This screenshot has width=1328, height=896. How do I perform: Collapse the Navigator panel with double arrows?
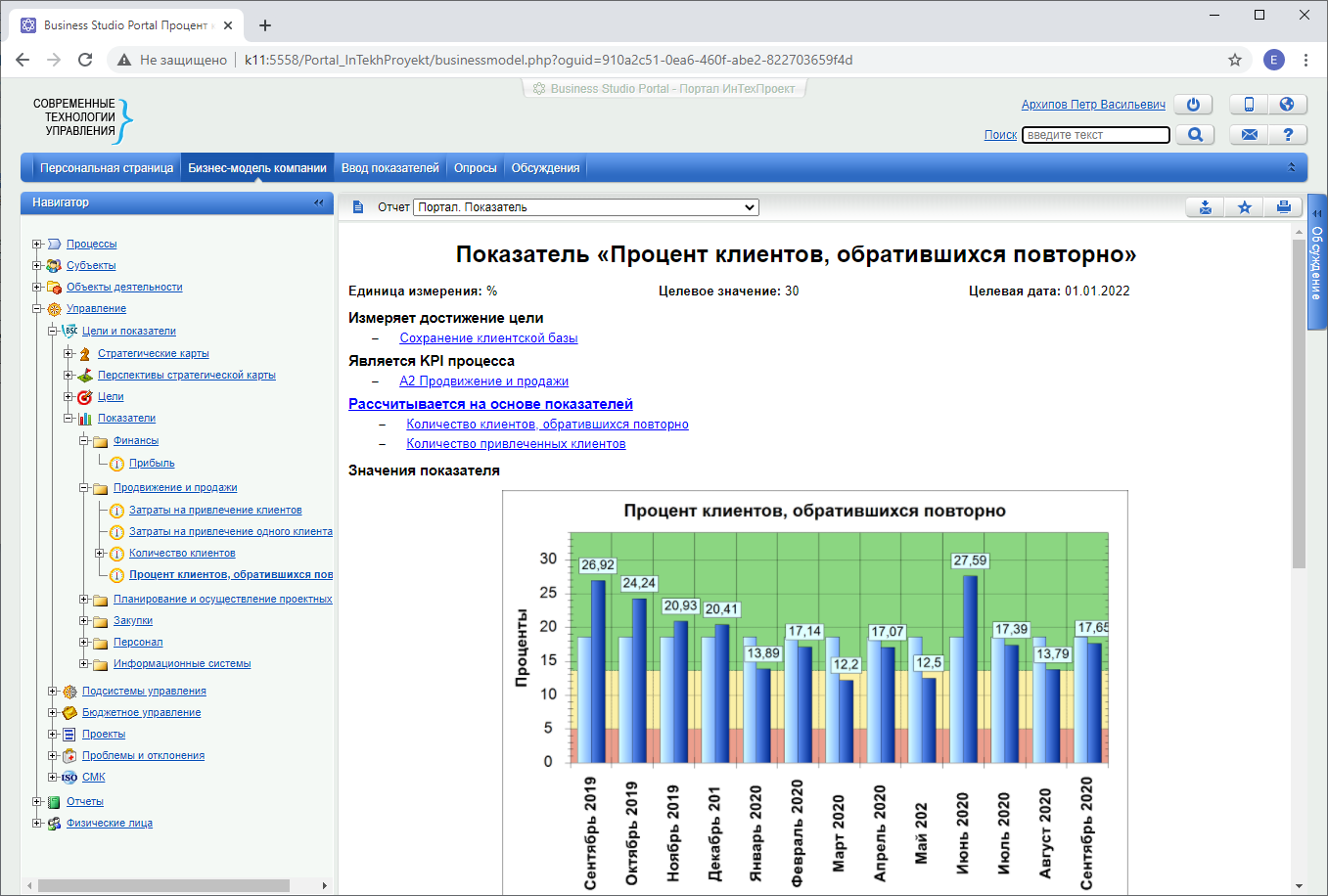tap(318, 202)
